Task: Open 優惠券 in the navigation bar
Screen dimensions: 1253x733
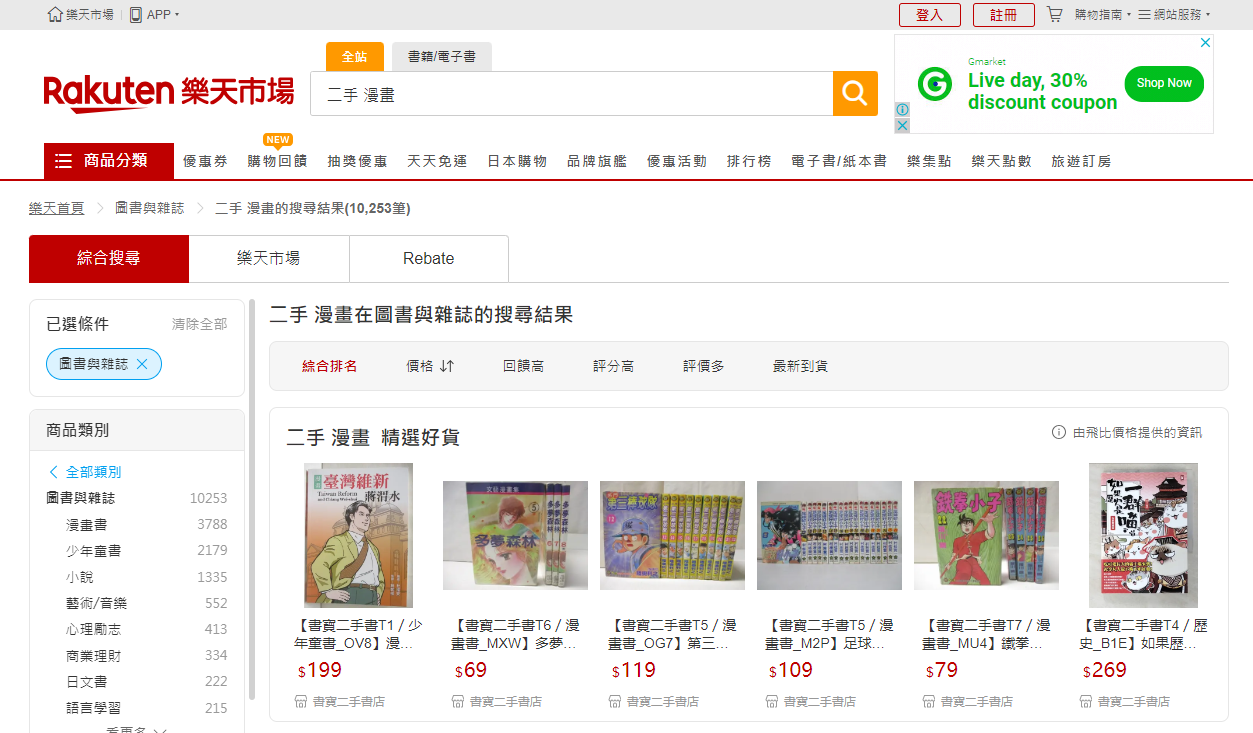Action: [205, 161]
